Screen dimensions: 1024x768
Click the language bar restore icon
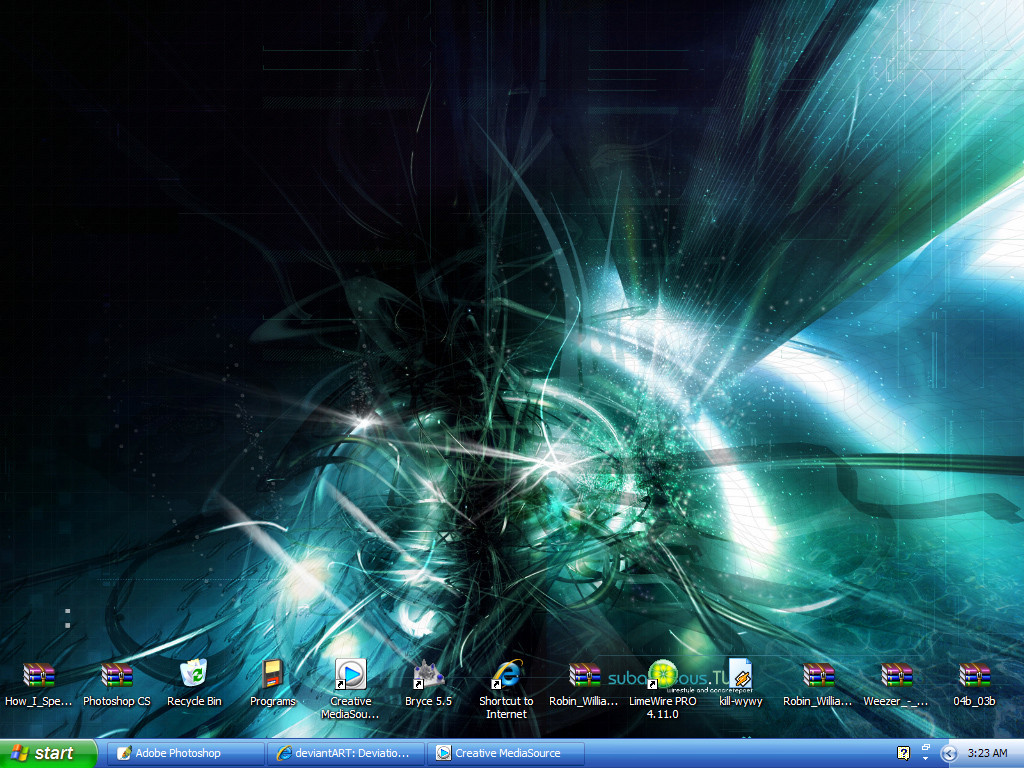926,748
